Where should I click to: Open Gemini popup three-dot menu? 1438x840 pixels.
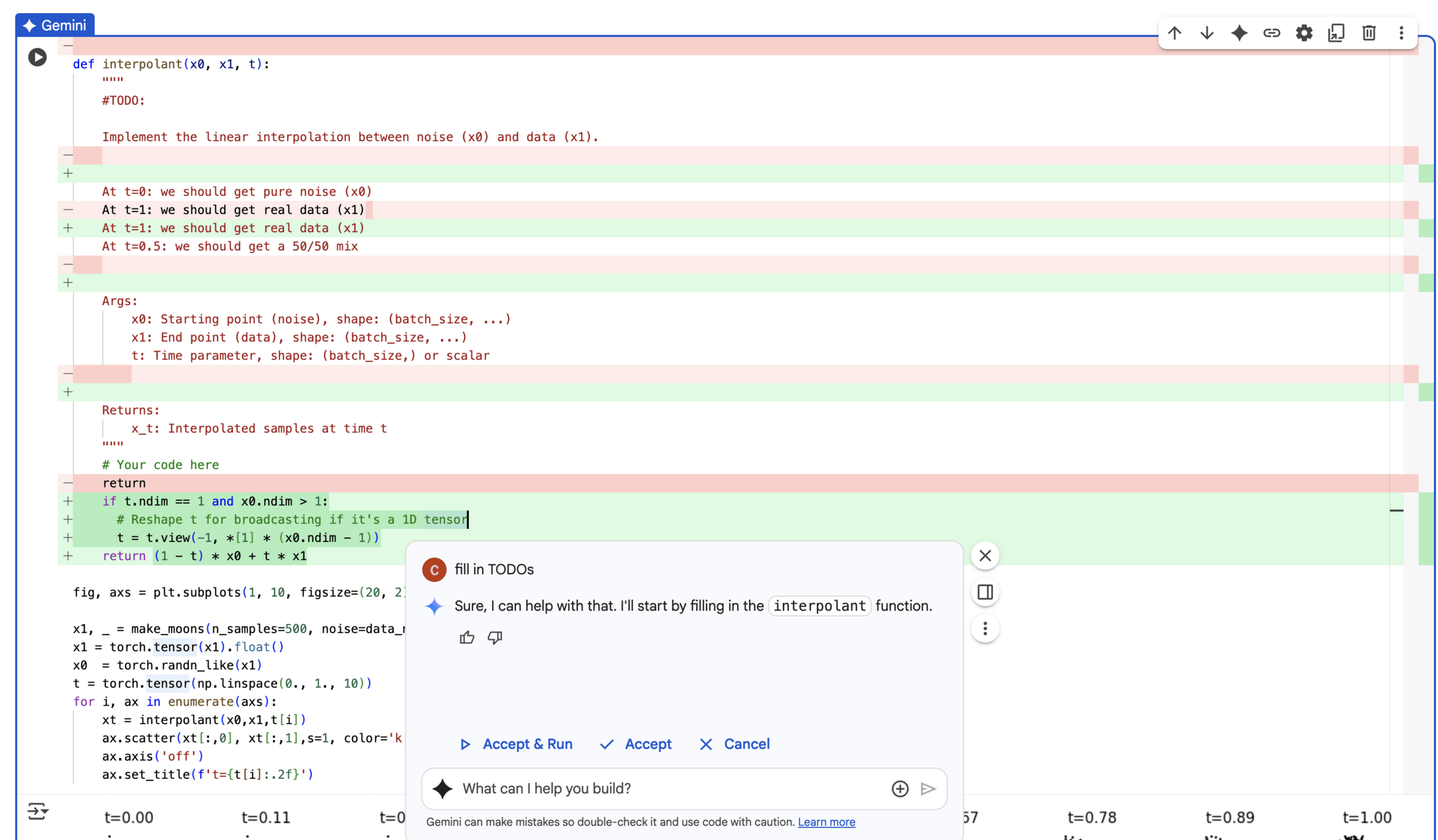pos(985,629)
